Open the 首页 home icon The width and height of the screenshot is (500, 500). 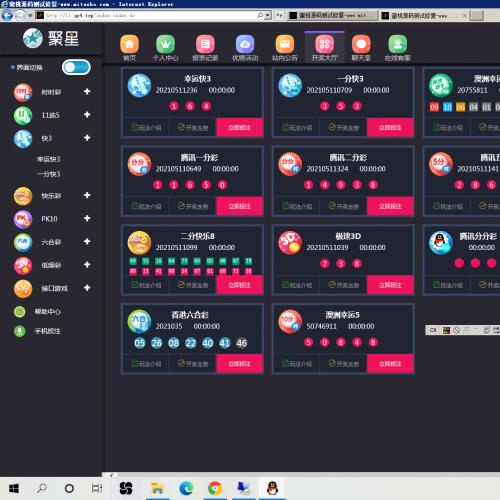(129, 44)
